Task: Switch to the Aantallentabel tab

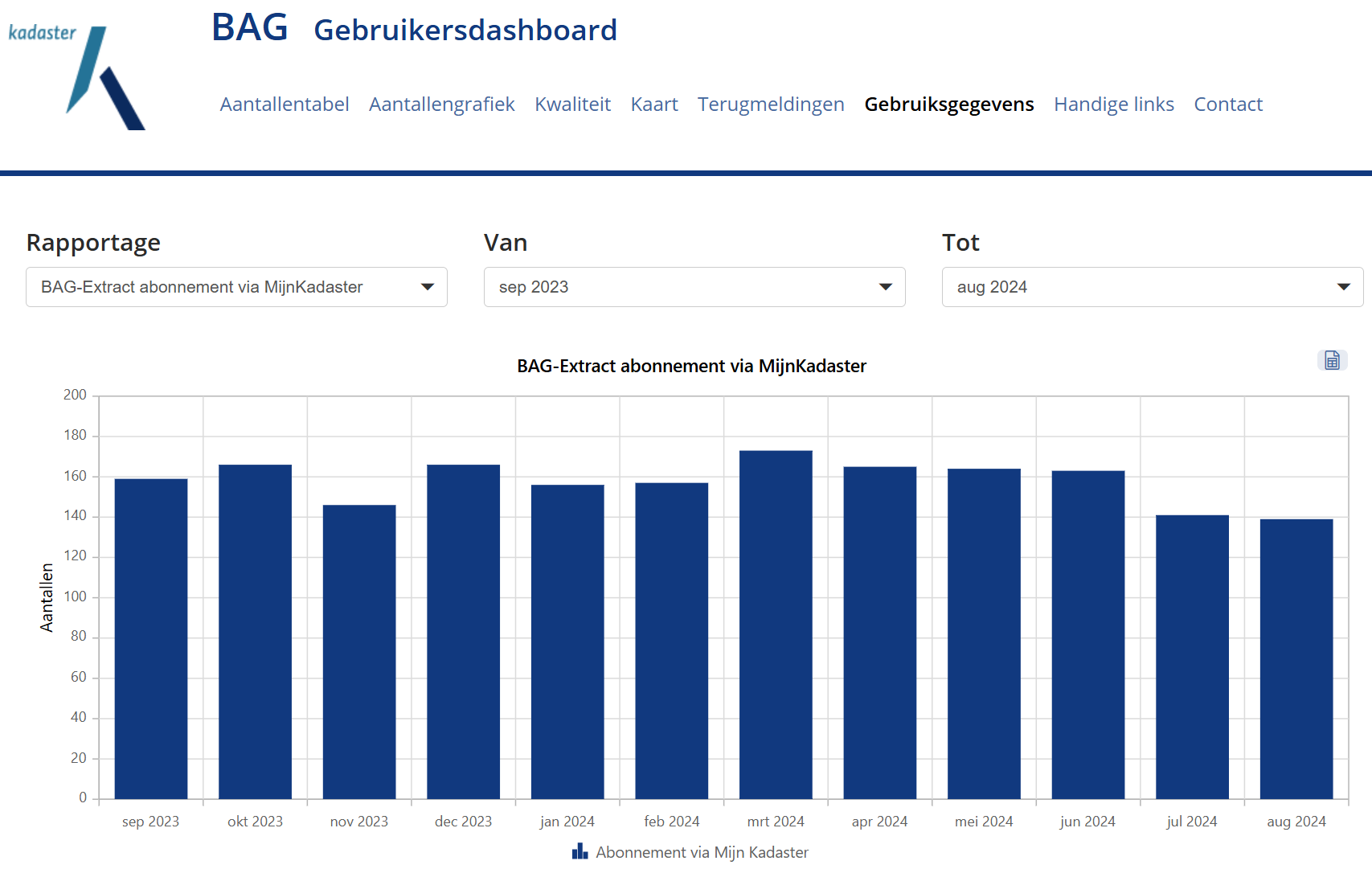Action: pos(285,104)
